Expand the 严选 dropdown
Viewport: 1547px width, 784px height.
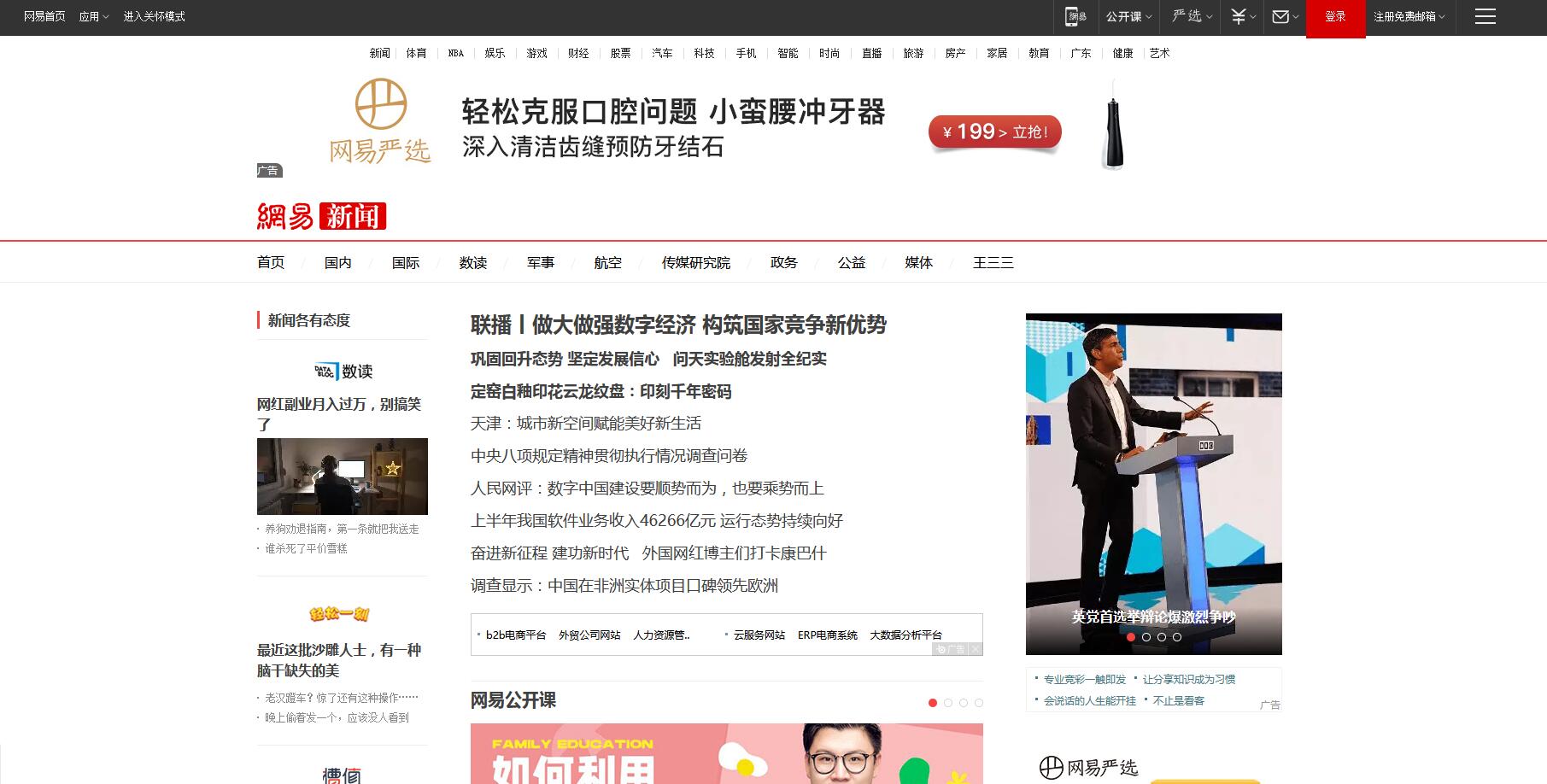1192,16
